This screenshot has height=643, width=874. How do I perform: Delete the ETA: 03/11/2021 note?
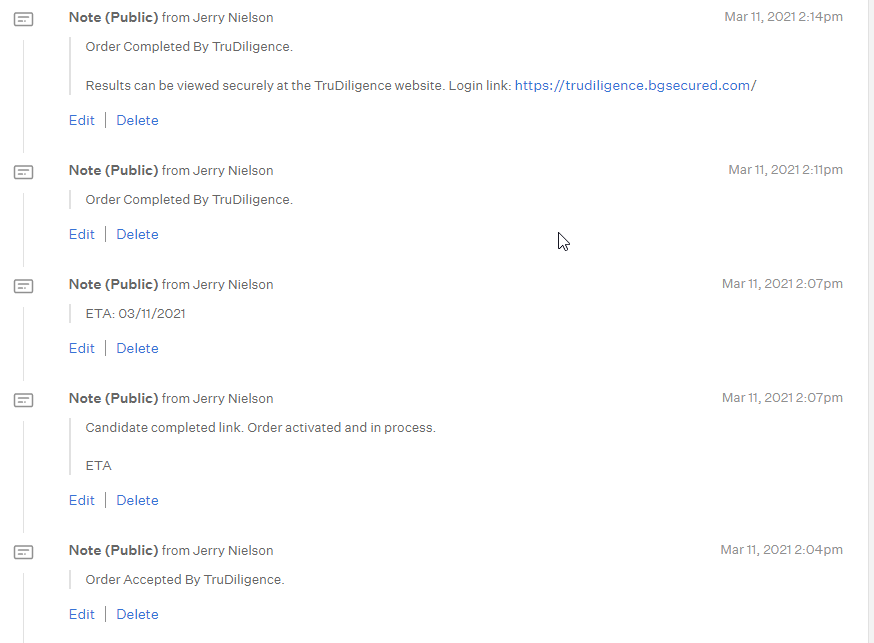pos(137,348)
